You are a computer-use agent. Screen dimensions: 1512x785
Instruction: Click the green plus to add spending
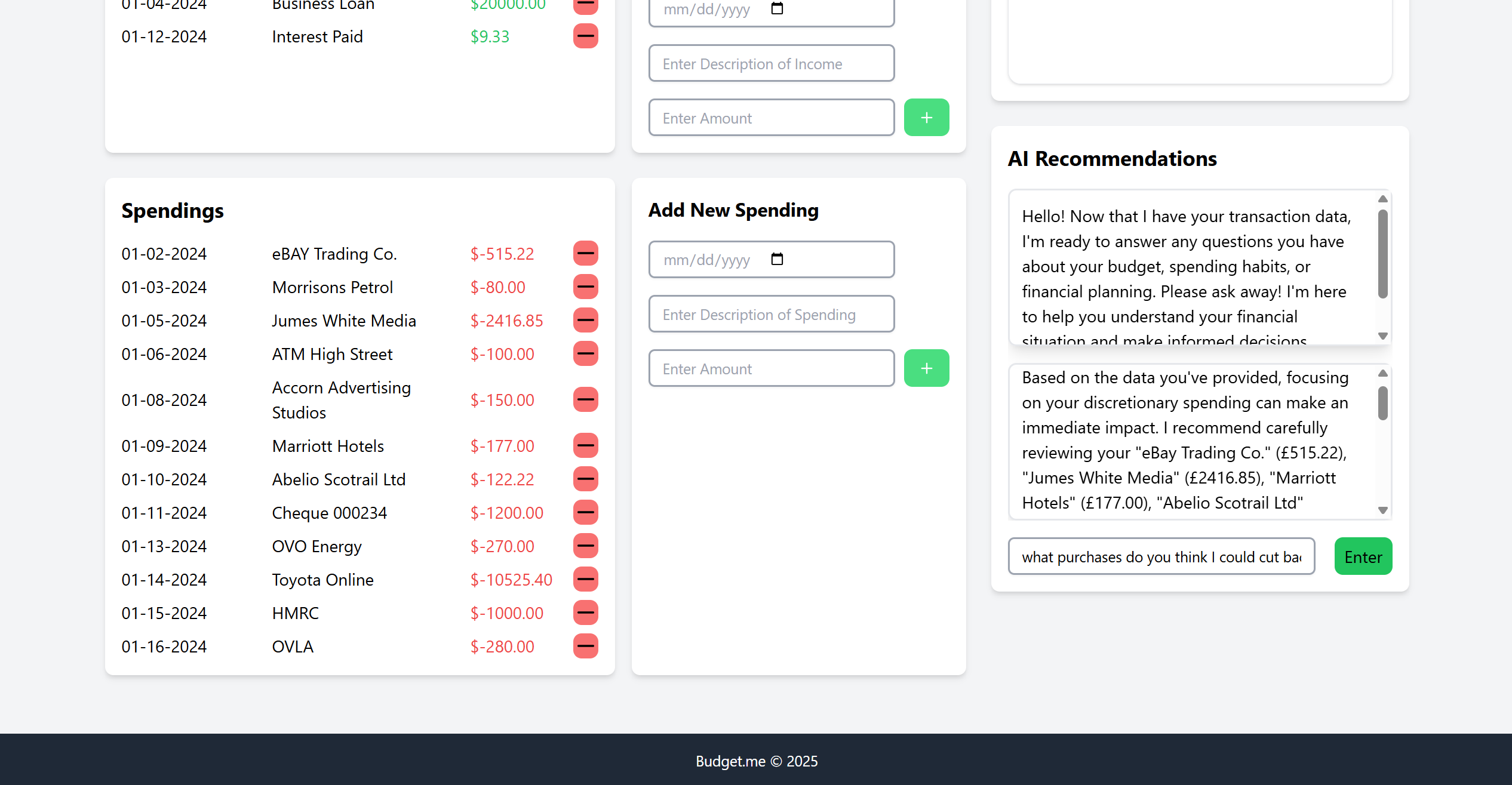click(926, 368)
